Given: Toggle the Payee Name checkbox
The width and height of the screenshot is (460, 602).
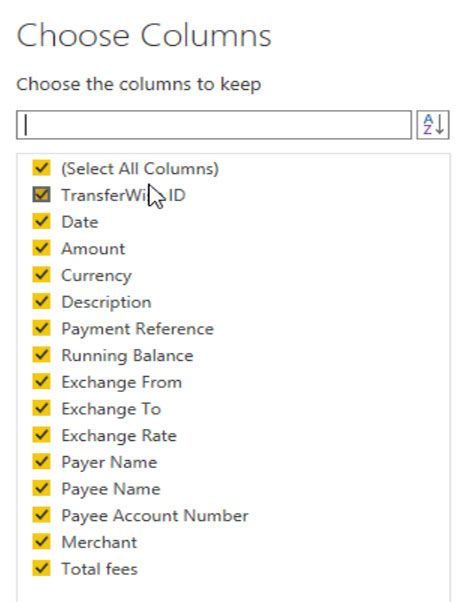Looking at the screenshot, I should point(41,488).
